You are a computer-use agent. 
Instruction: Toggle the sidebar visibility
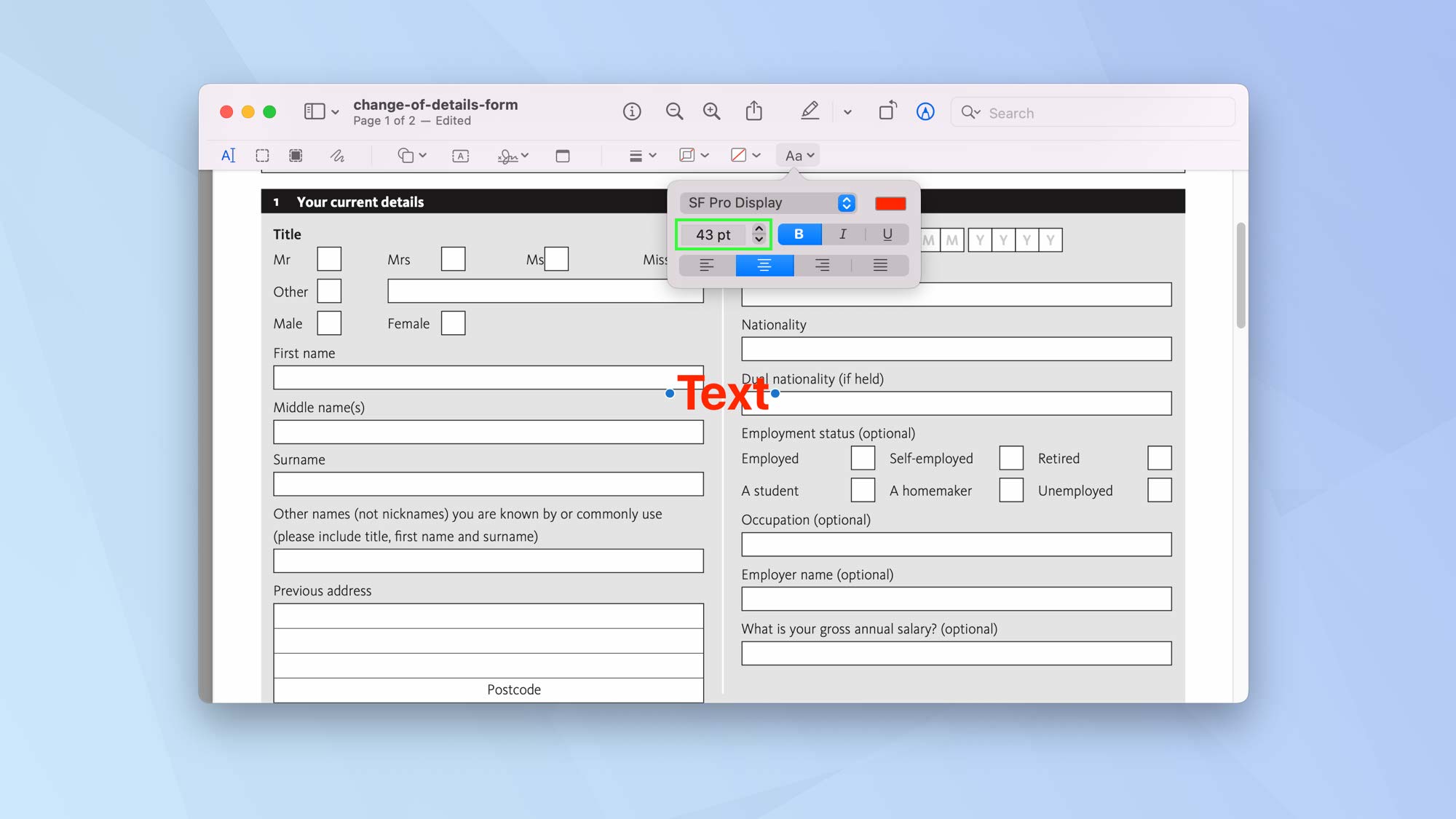tap(314, 111)
